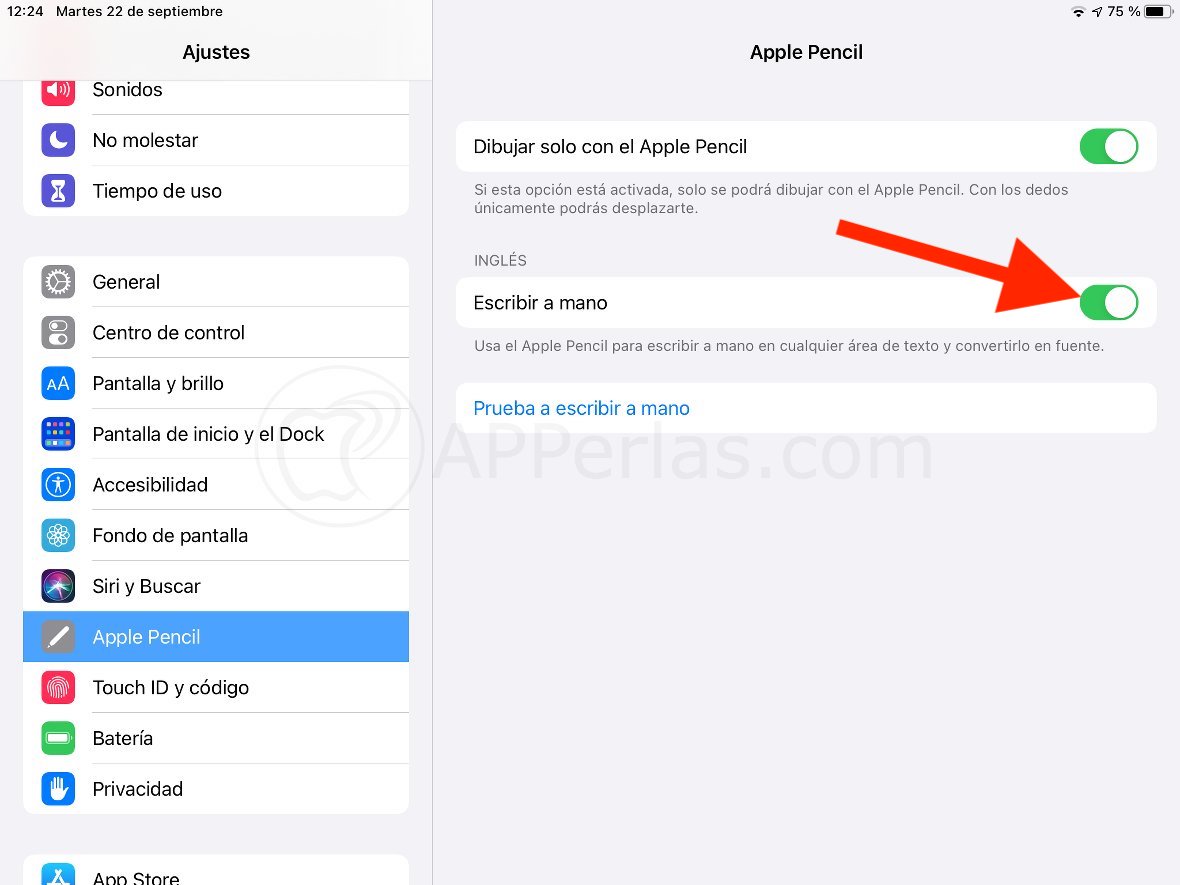
Task: Open No molestar moon icon
Action: coord(58,140)
